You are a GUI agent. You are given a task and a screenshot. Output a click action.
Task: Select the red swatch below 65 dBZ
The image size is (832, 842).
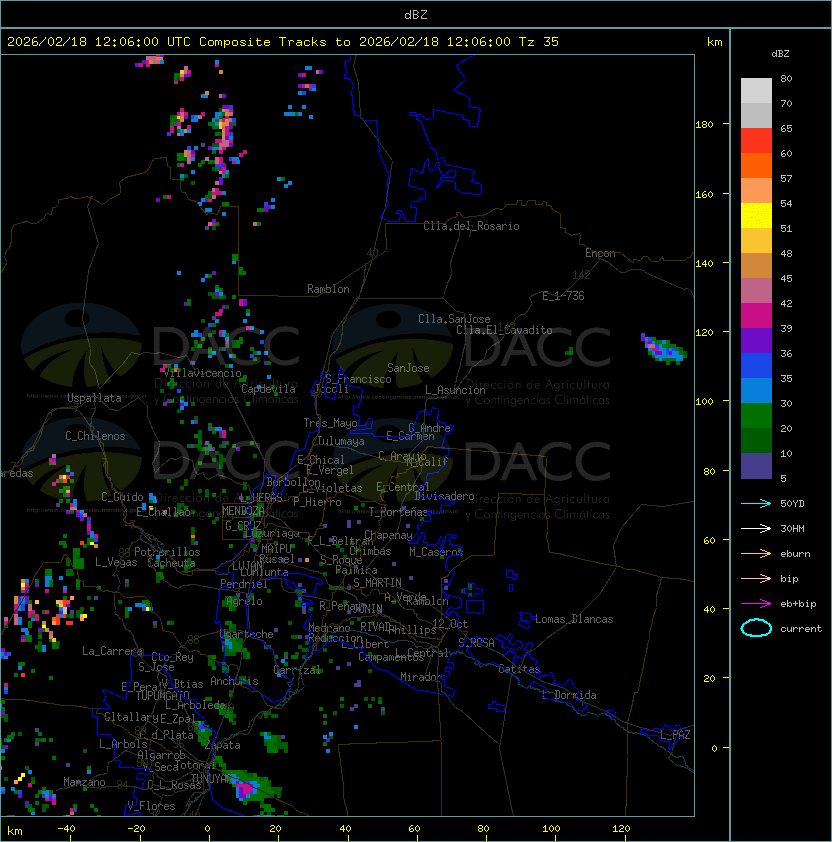point(756,141)
